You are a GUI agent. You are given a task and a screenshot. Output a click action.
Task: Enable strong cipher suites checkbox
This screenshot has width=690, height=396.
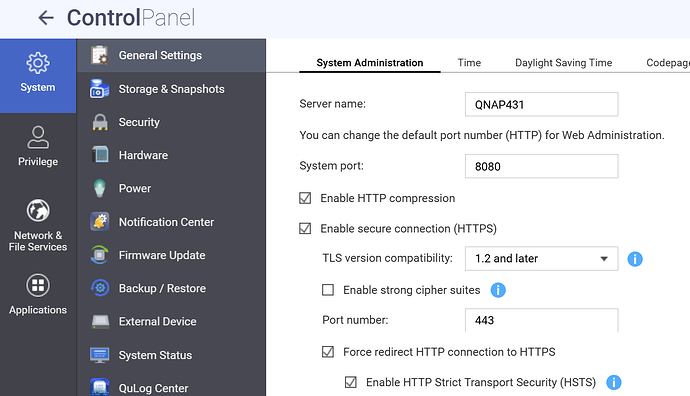click(x=328, y=290)
